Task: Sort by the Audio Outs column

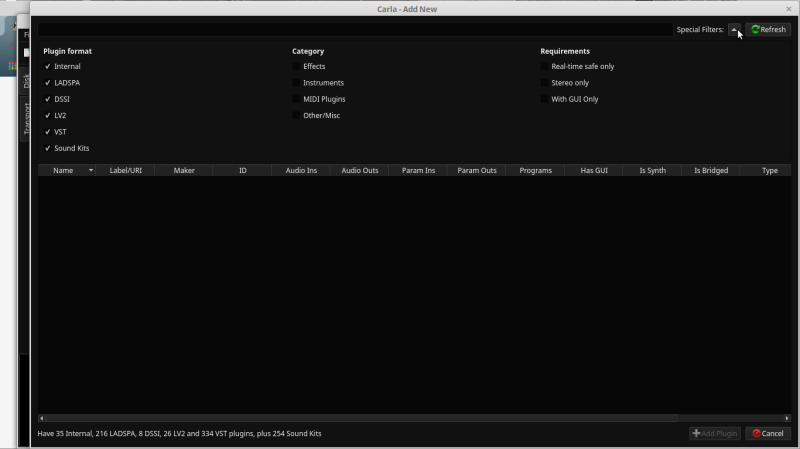Action: (360, 170)
